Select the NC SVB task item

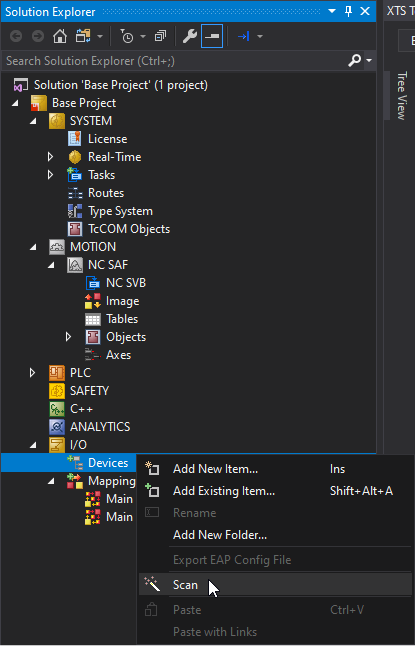click(x=126, y=283)
